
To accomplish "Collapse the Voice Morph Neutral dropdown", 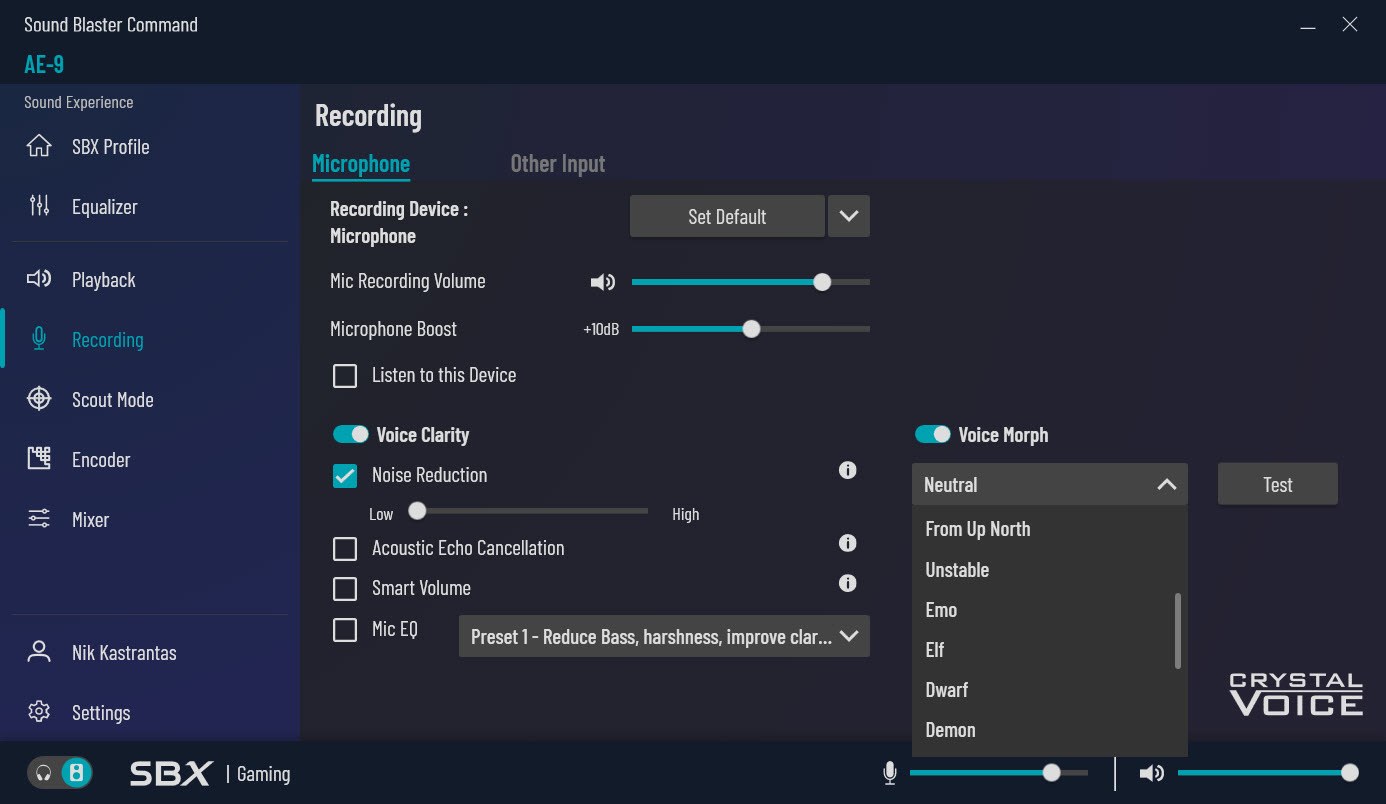I will (1050, 484).
